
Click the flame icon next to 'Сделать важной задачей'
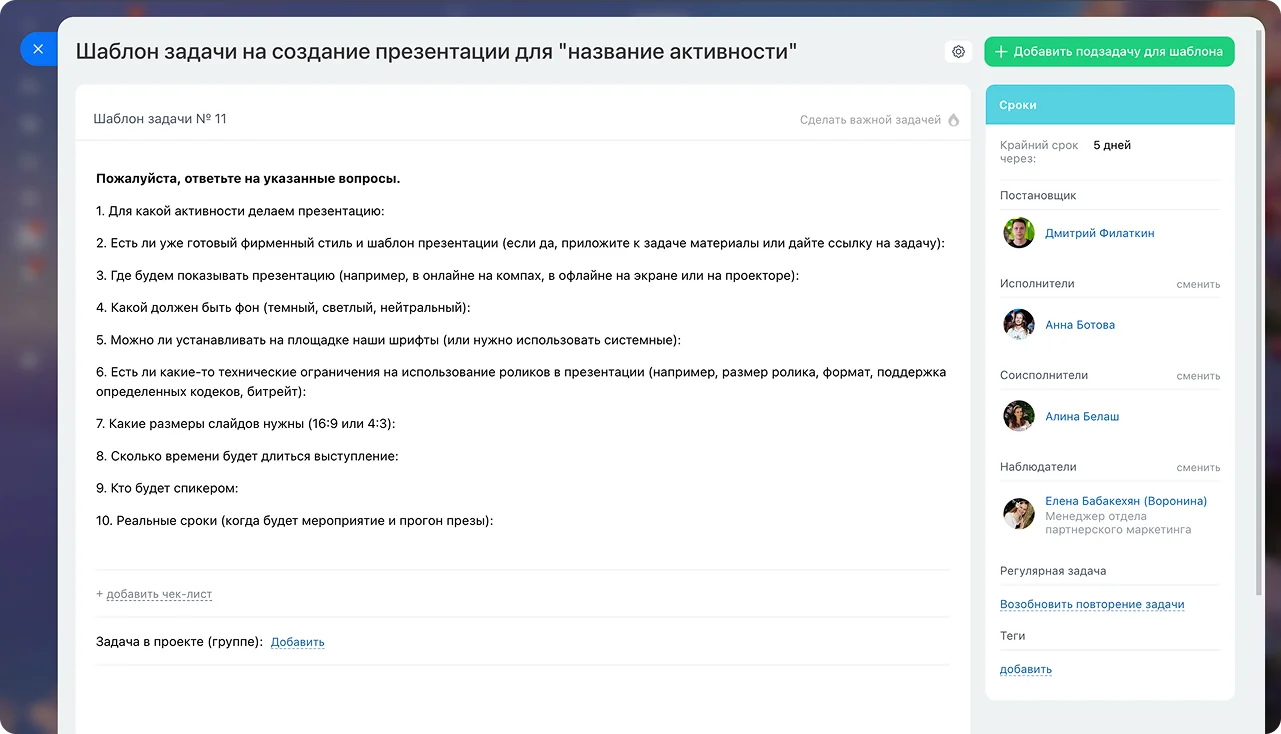click(954, 119)
